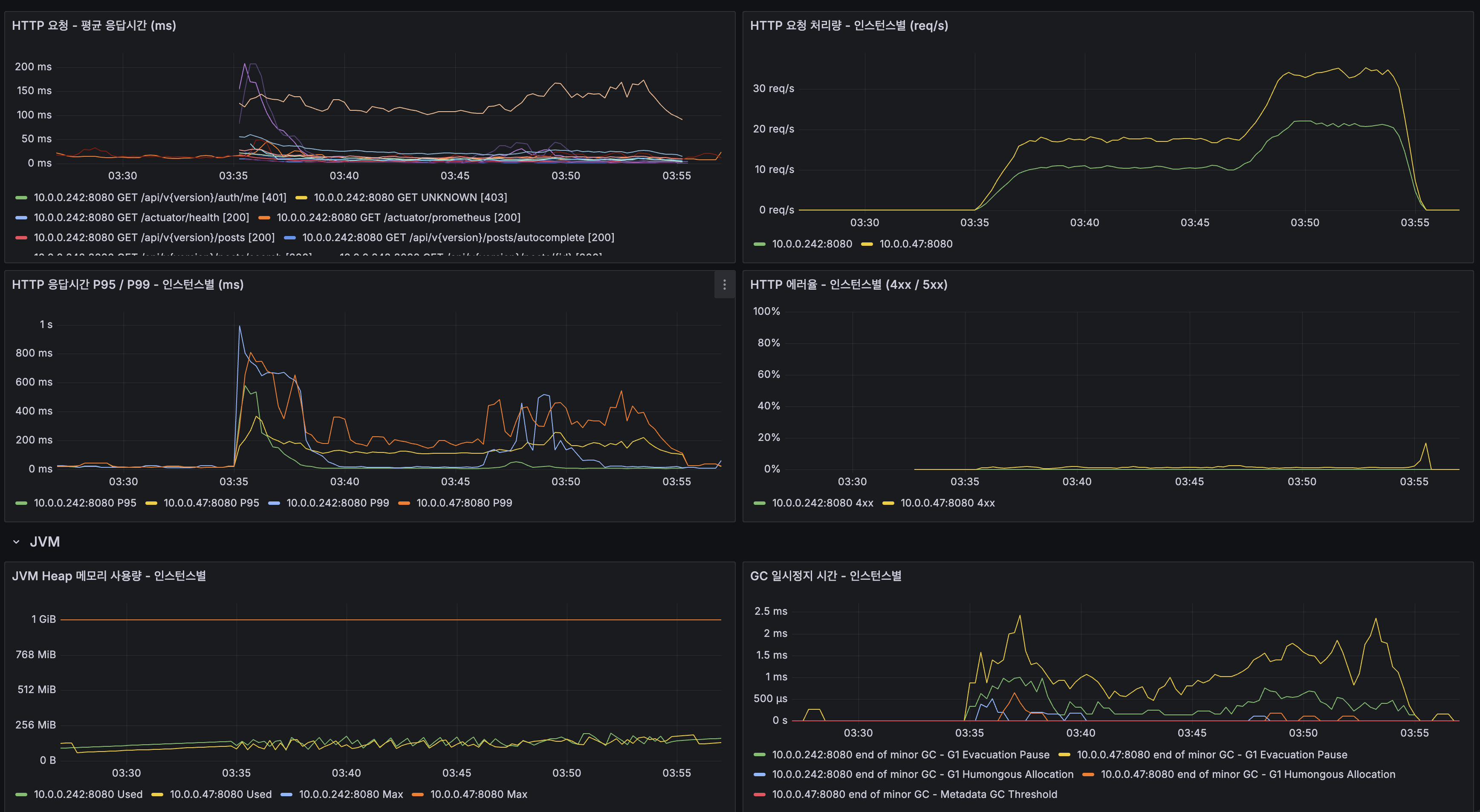Select the 10.0.0.47:8080 P95 legend label
Screen dimensions: 1480x812
pyautogui.click(x=211, y=503)
